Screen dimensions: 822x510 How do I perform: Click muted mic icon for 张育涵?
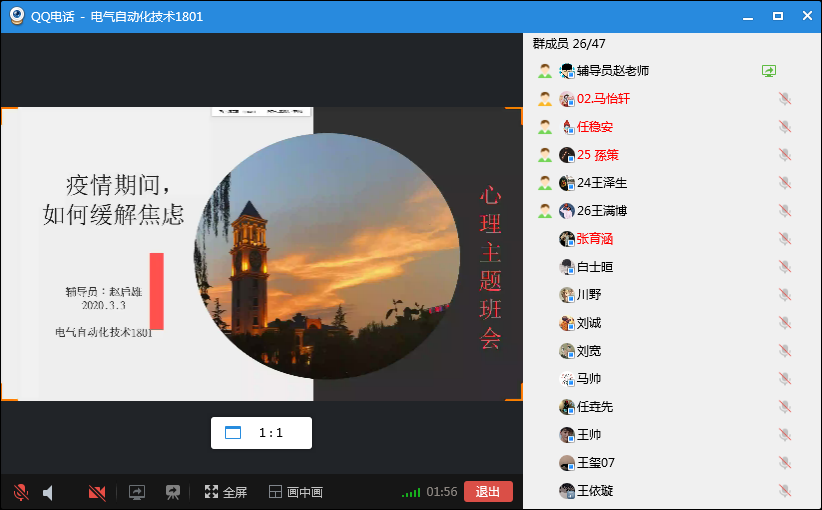[785, 239]
